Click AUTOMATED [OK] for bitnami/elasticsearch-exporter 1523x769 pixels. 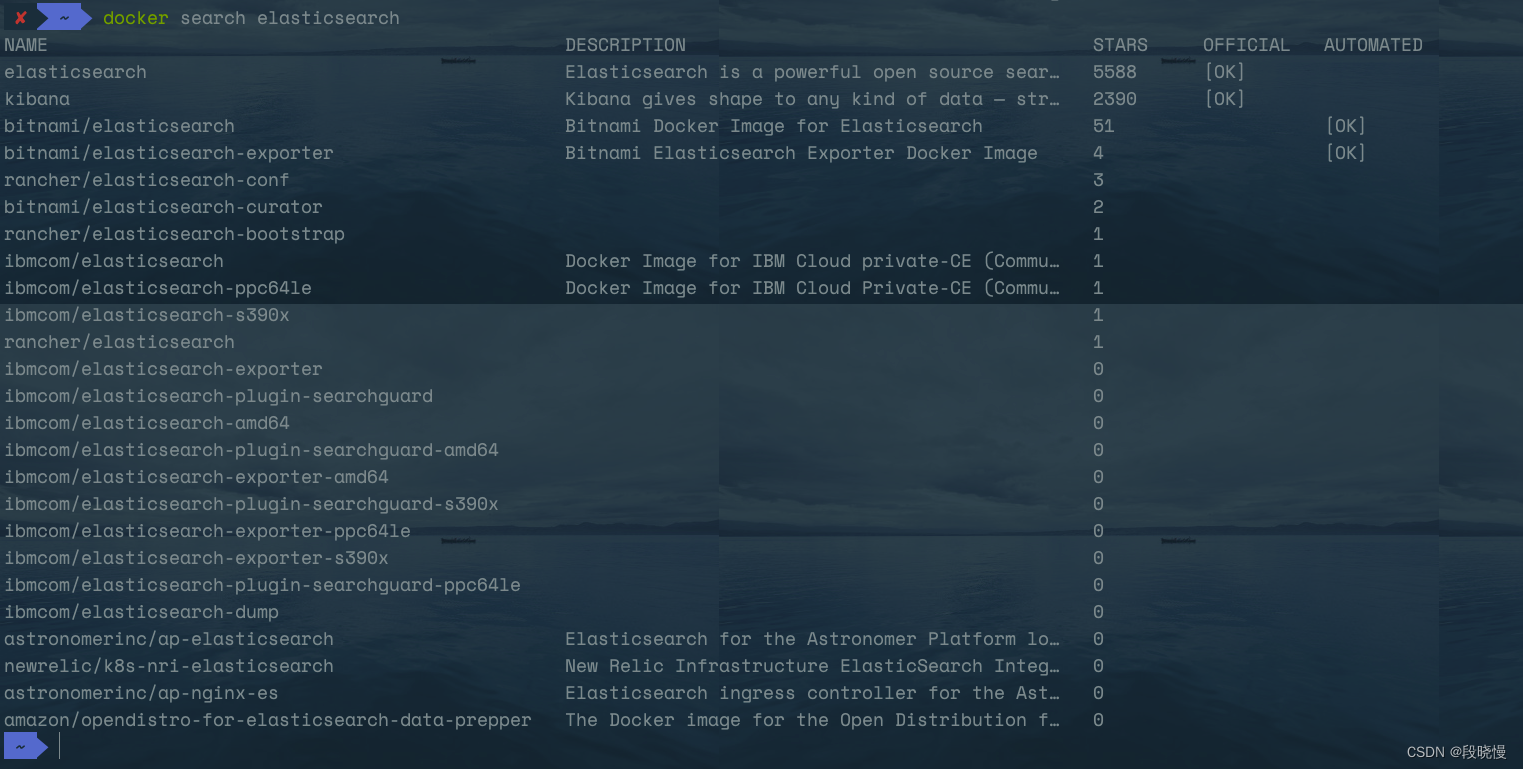[1346, 153]
